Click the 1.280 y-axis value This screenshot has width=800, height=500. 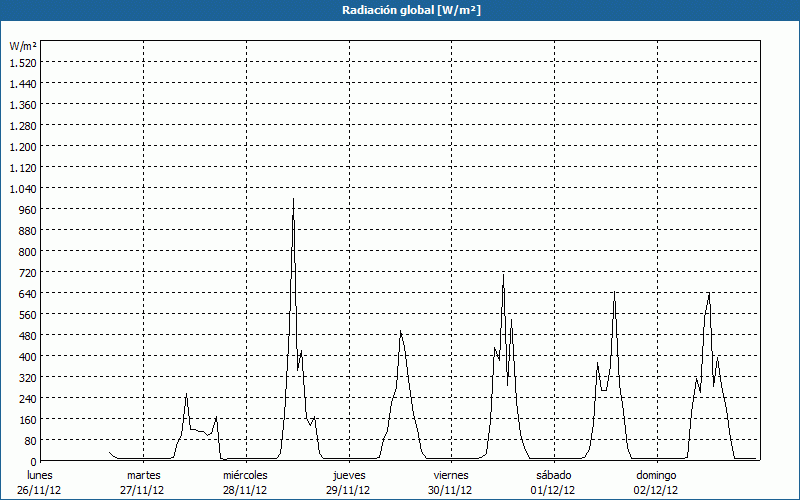(x=23, y=126)
